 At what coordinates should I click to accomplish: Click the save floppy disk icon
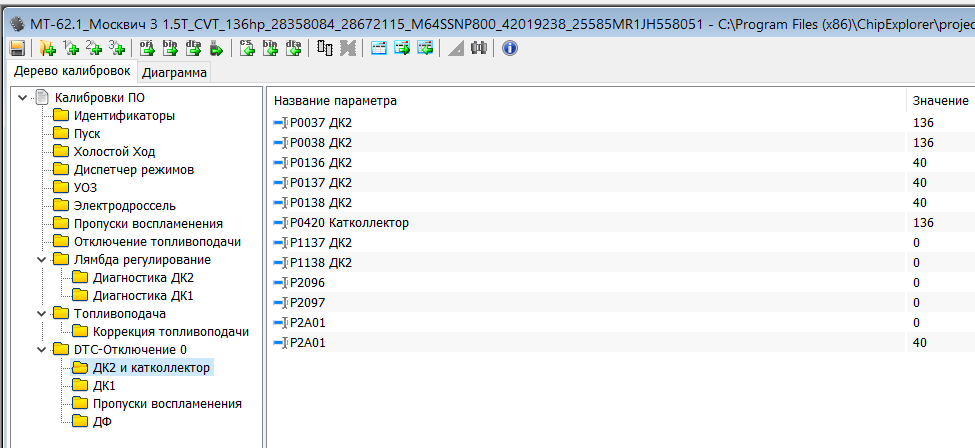[x=17, y=48]
